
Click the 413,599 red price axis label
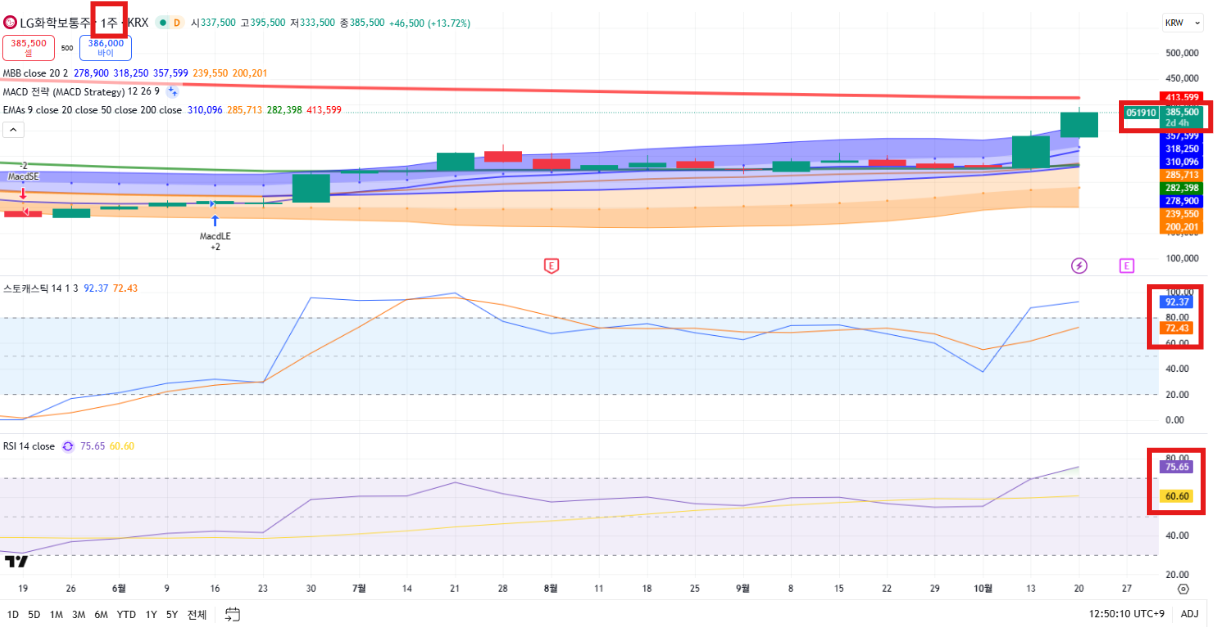click(1180, 97)
